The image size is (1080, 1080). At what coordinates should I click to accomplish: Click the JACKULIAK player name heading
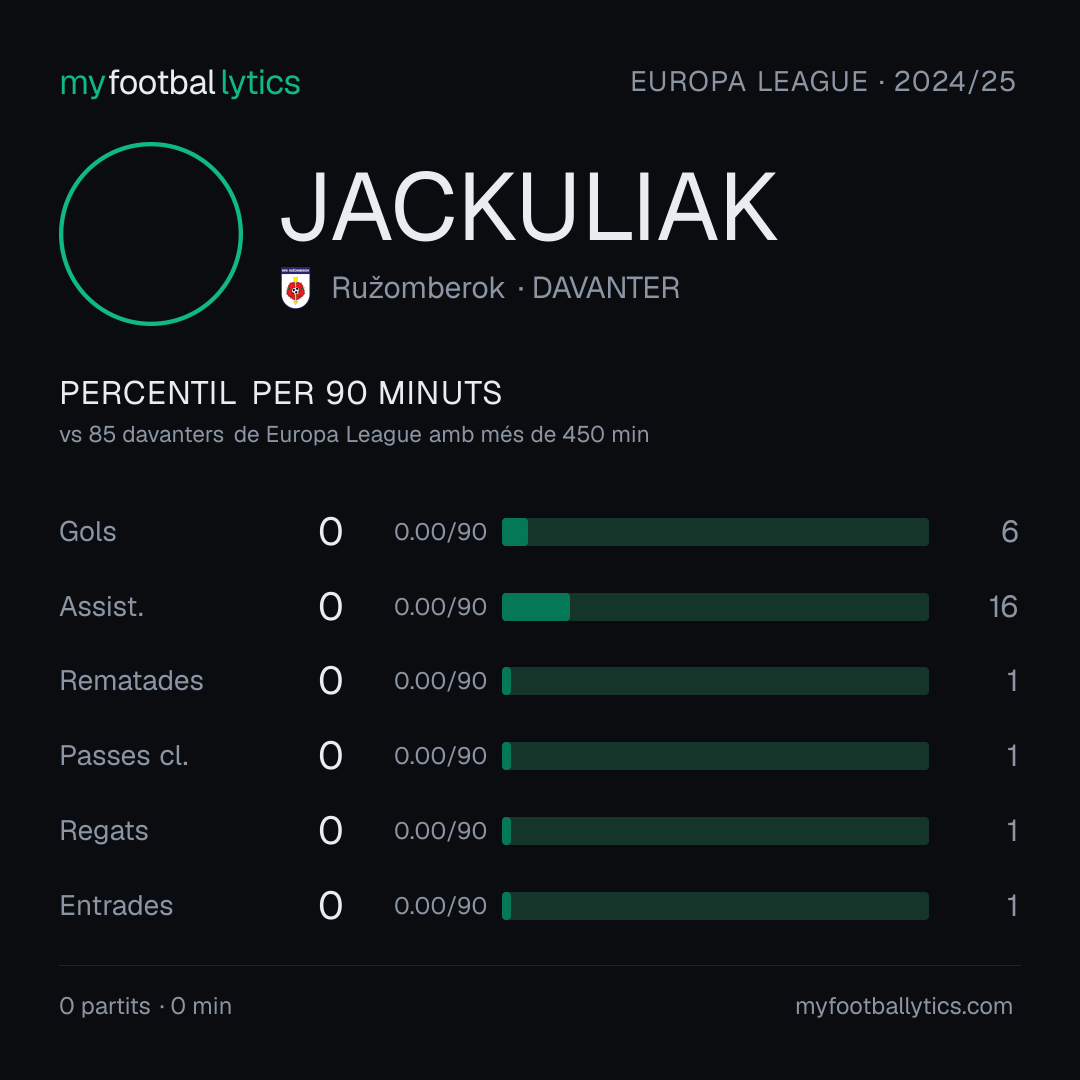pyautogui.click(x=529, y=207)
